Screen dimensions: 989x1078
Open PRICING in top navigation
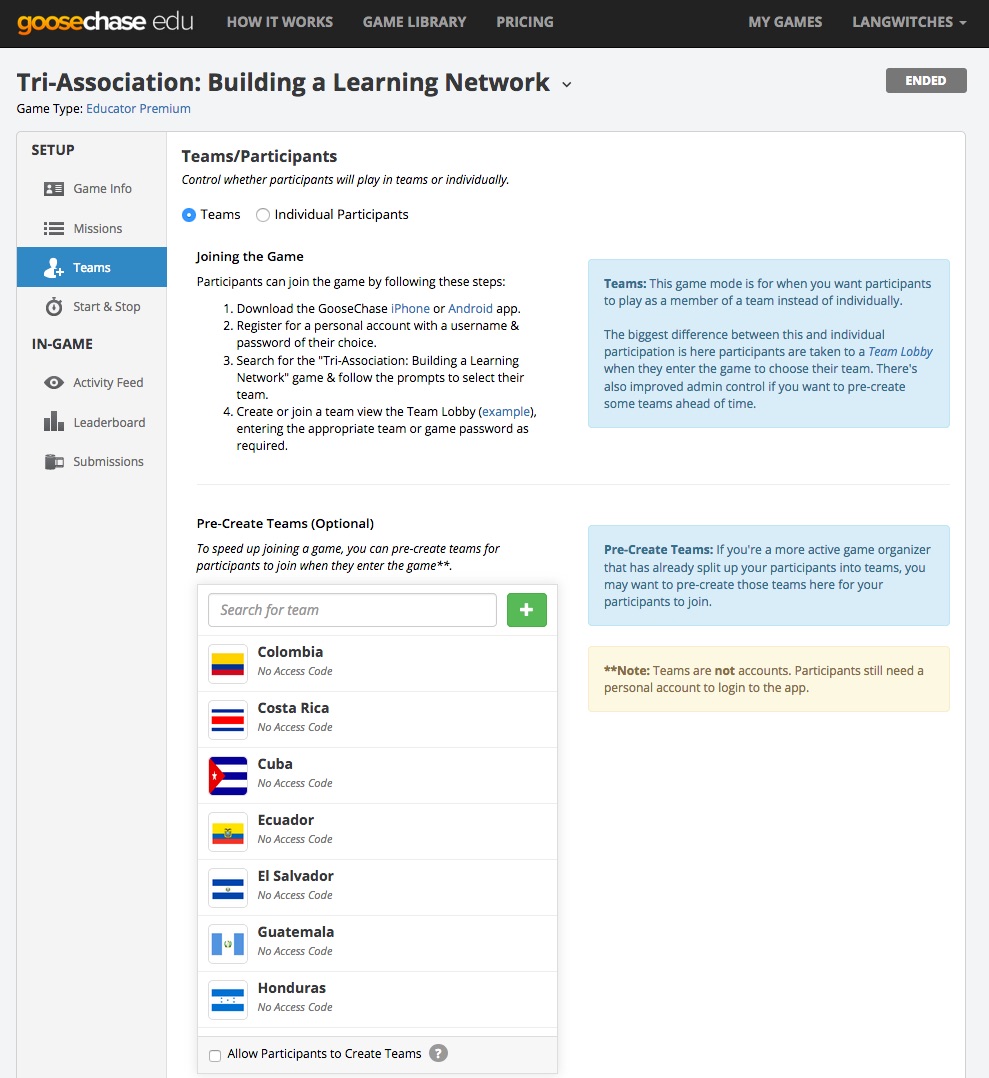525,22
